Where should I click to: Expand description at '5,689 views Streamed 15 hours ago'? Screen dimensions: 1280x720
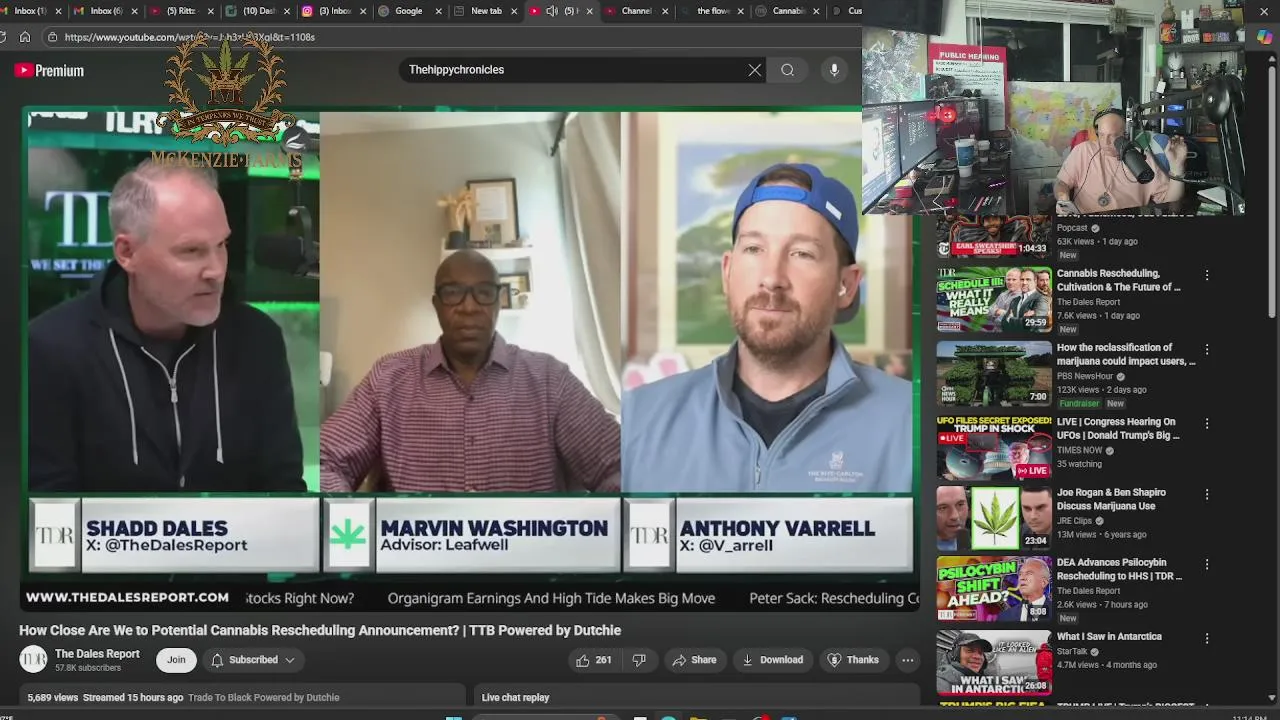point(244,697)
